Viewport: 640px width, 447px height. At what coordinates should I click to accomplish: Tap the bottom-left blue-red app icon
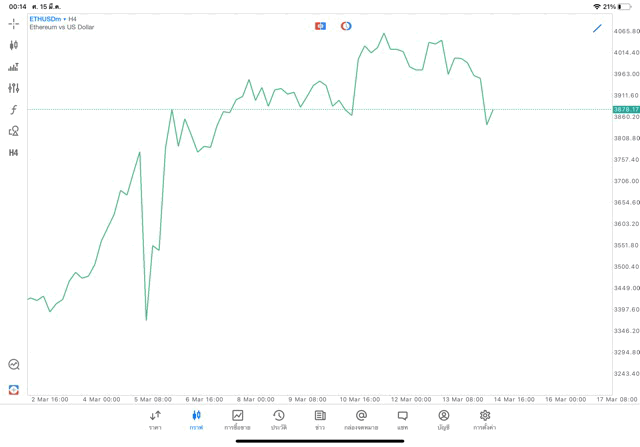(x=14, y=389)
